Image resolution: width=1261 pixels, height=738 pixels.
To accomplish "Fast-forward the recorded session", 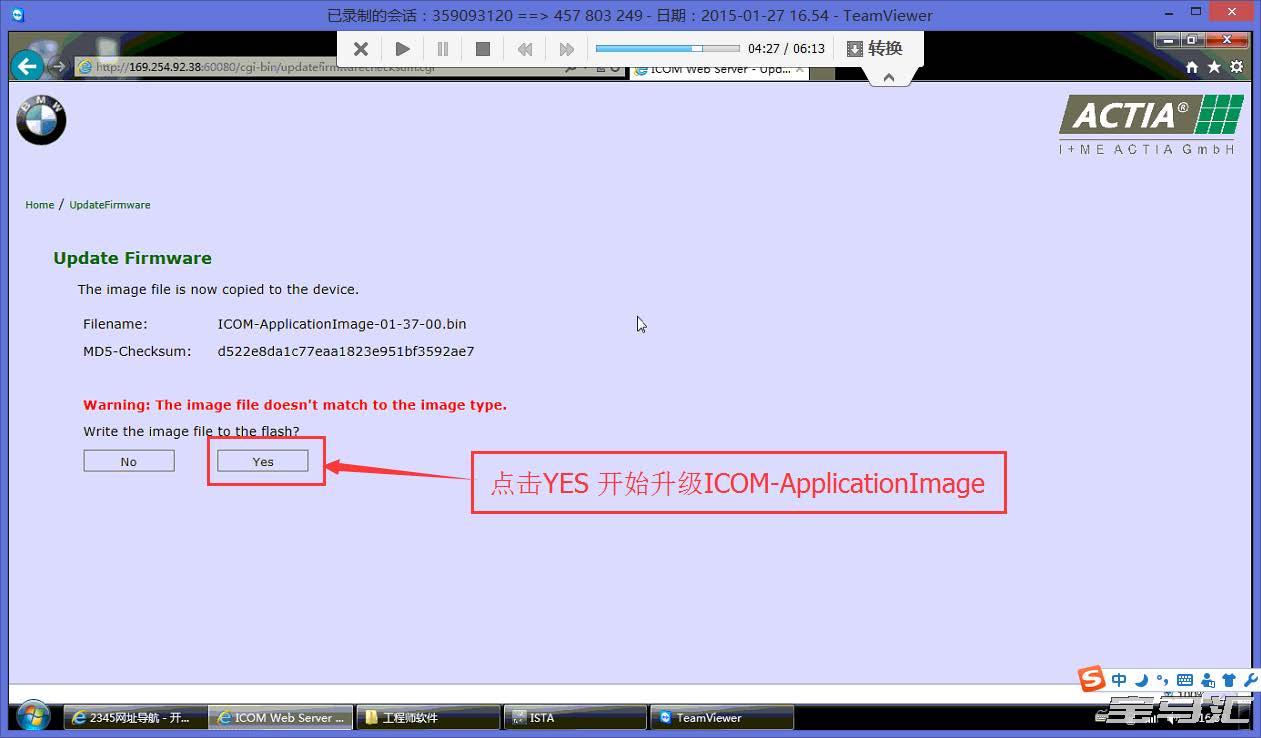I will click(566, 49).
